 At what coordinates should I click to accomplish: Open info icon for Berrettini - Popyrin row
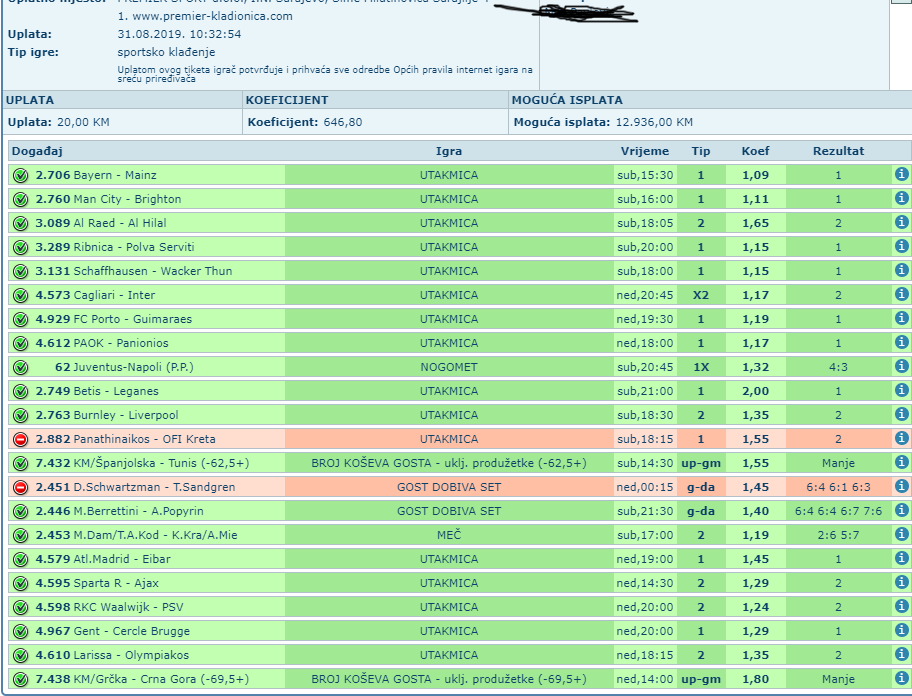(x=902, y=509)
